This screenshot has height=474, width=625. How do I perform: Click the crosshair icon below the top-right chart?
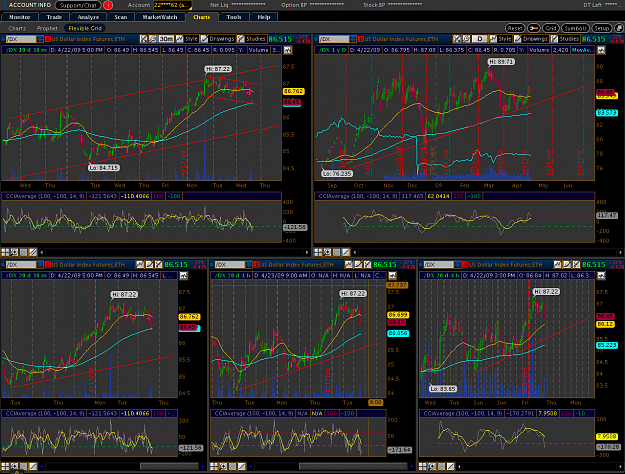(327, 252)
